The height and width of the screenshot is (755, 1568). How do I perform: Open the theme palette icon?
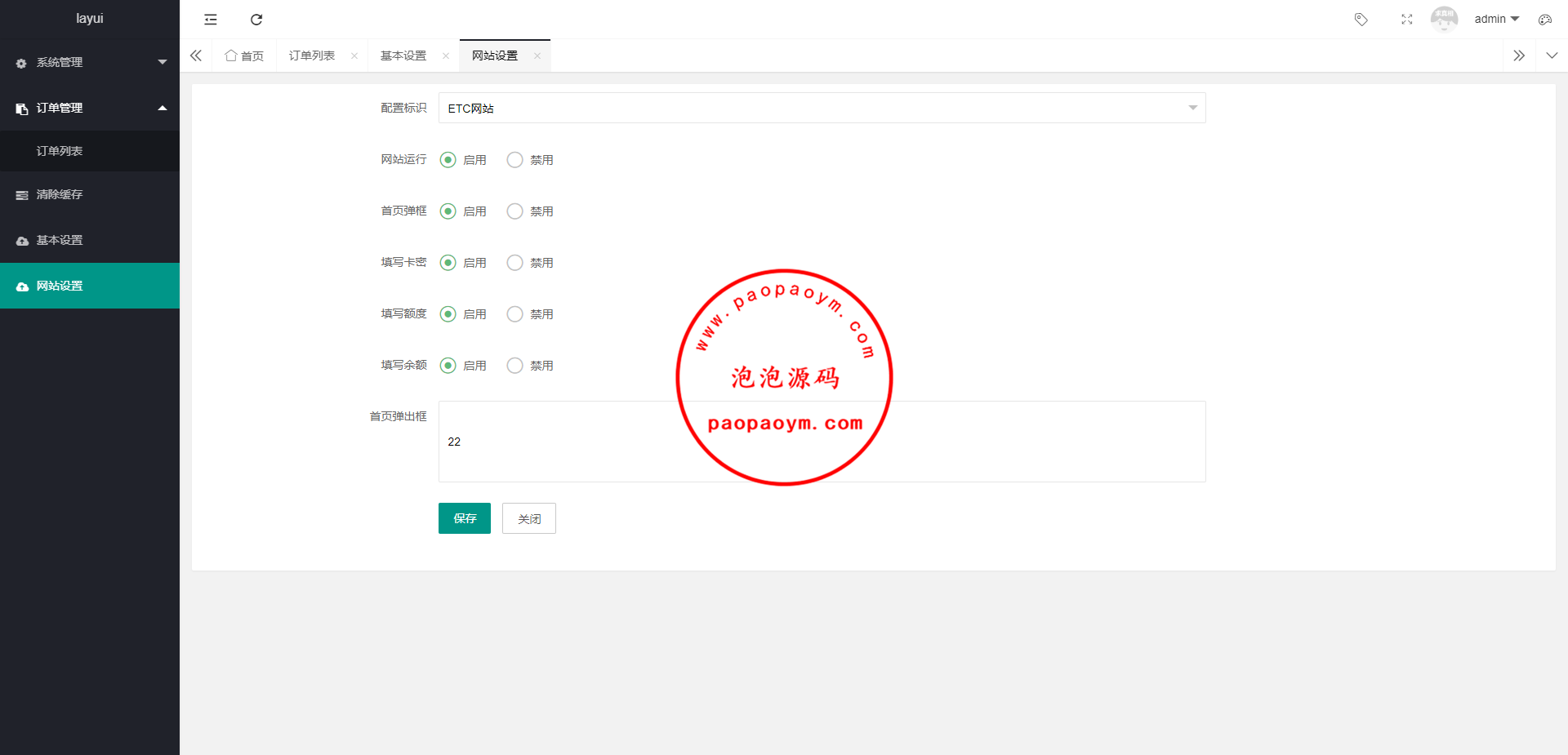[1544, 20]
